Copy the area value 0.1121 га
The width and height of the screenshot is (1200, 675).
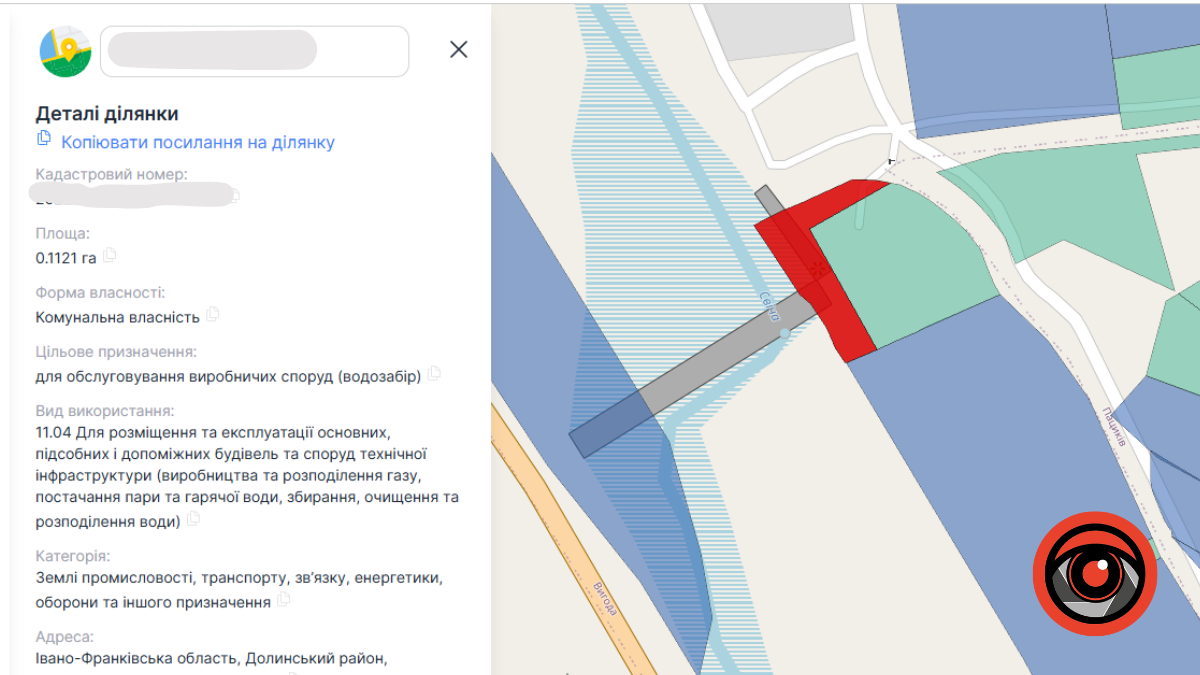[110, 256]
